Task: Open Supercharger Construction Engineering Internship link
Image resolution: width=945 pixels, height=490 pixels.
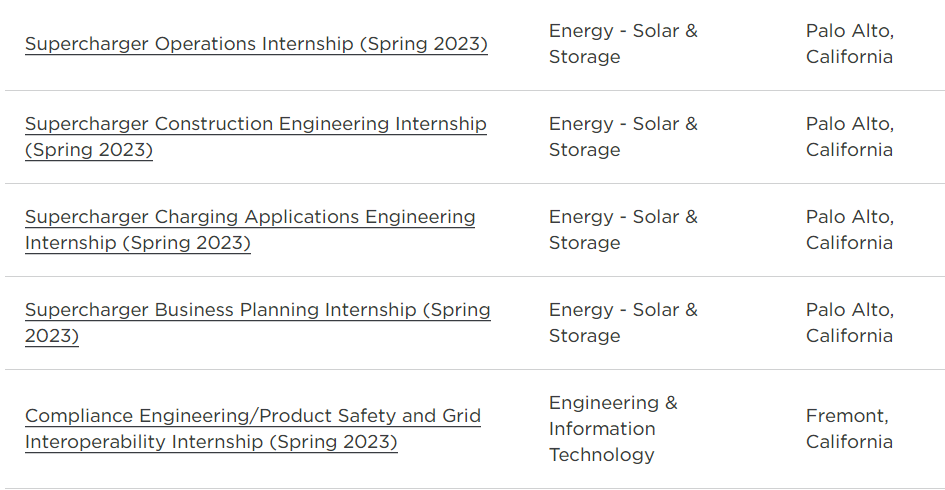Action: (x=256, y=137)
